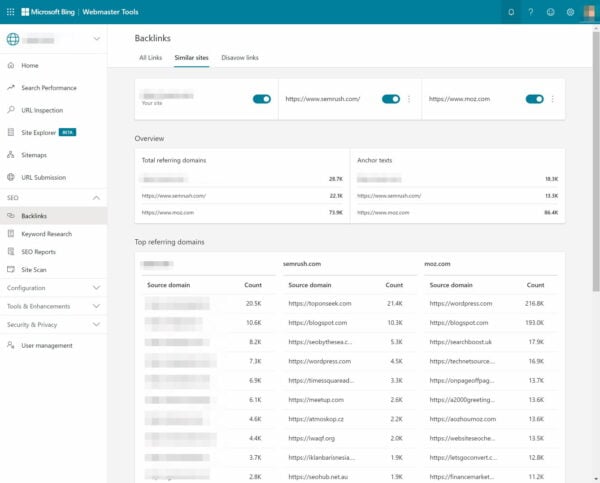600x483 pixels.
Task: Click the feedback smiley icon
Action: pos(551,12)
